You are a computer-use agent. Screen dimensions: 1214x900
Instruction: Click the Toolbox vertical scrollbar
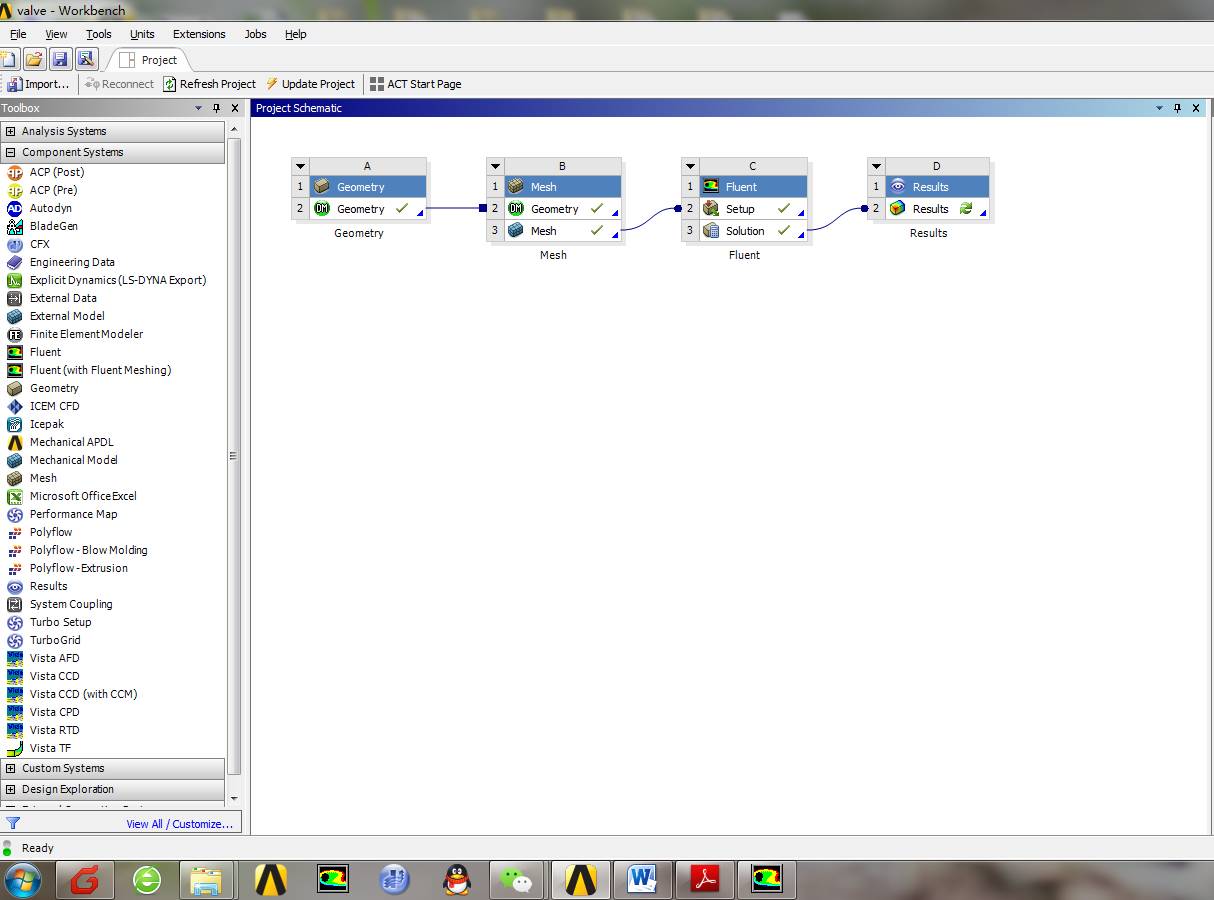click(x=234, y=456)
